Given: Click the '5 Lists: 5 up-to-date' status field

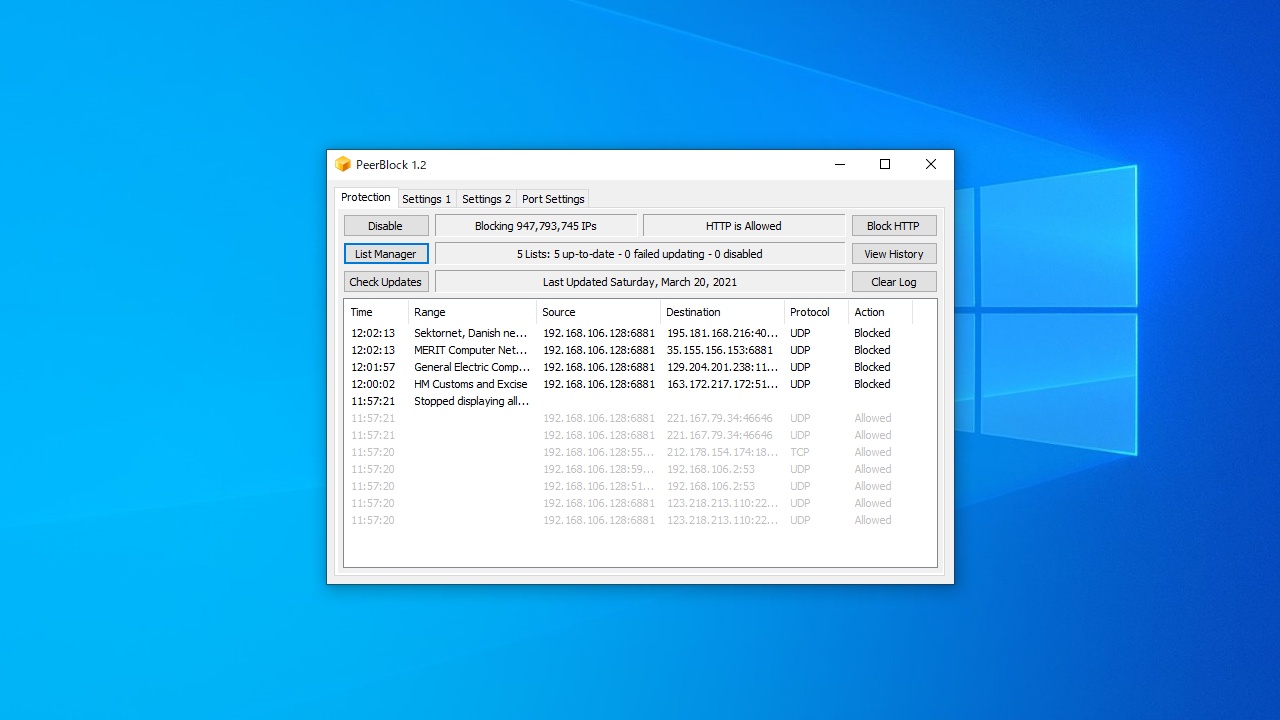Looking at the screenshot, I should [x=640, y=254].
